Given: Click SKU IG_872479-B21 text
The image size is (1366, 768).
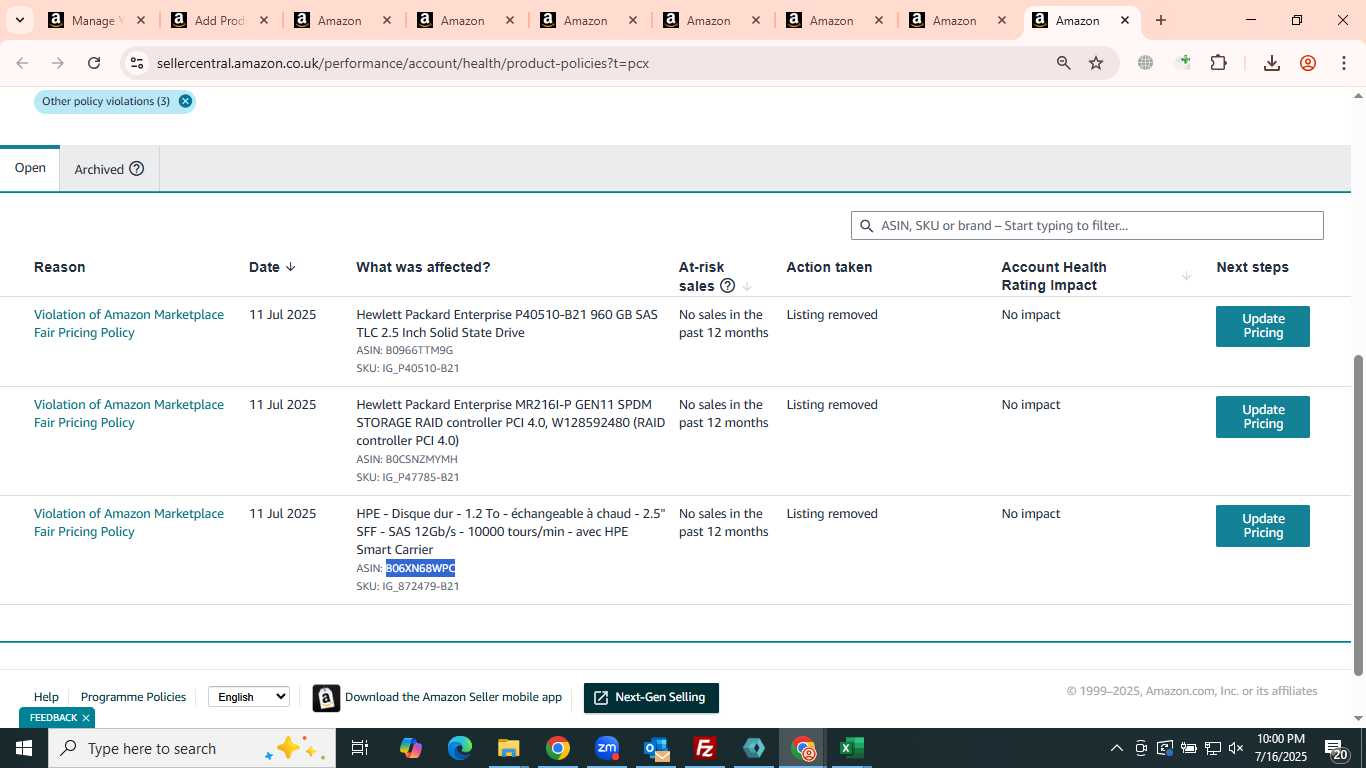Looking at the screenshot, I should coord(408,586).
